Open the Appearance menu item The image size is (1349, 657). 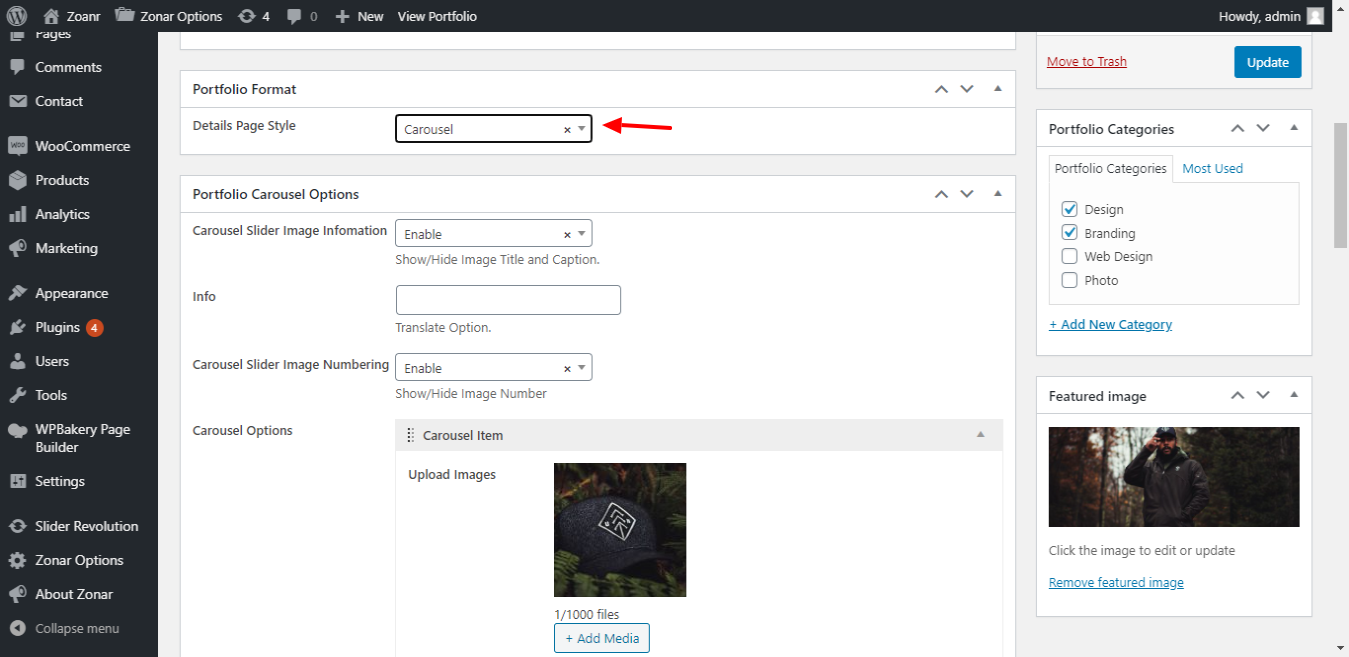click(x=79, y=293)
